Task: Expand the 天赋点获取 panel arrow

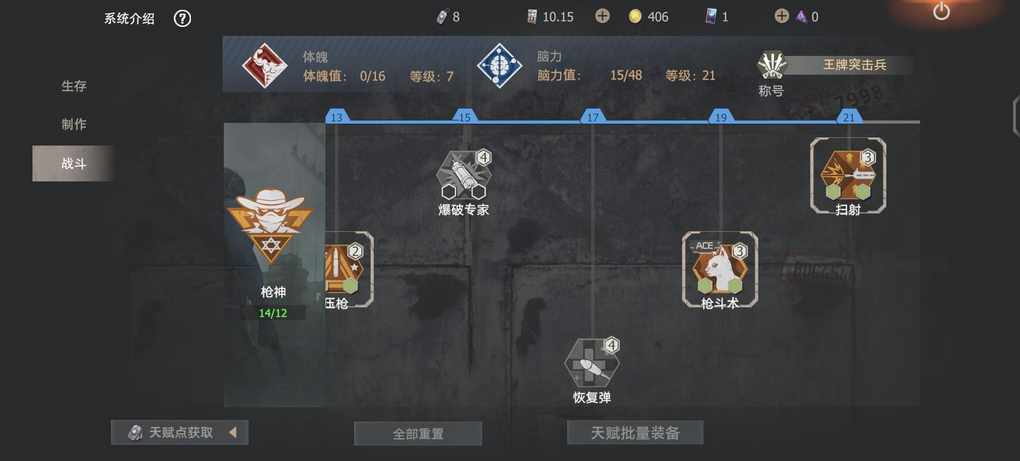Action: pos(232,432)
